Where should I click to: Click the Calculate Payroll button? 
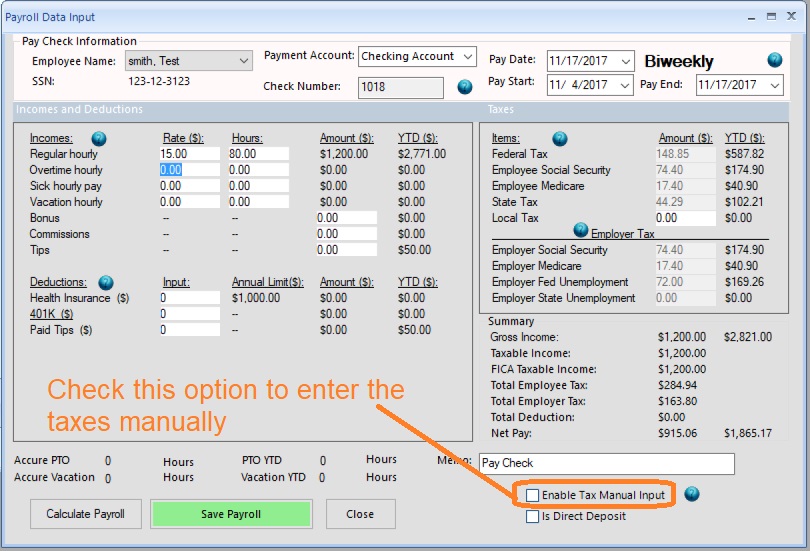(x=86, y=514)
